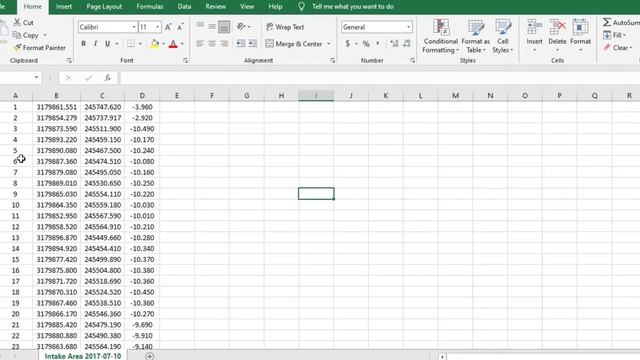Select cell containing 245747.620
Image resolution: width=640 pixels, height=360 pixels.
[102, 107]
